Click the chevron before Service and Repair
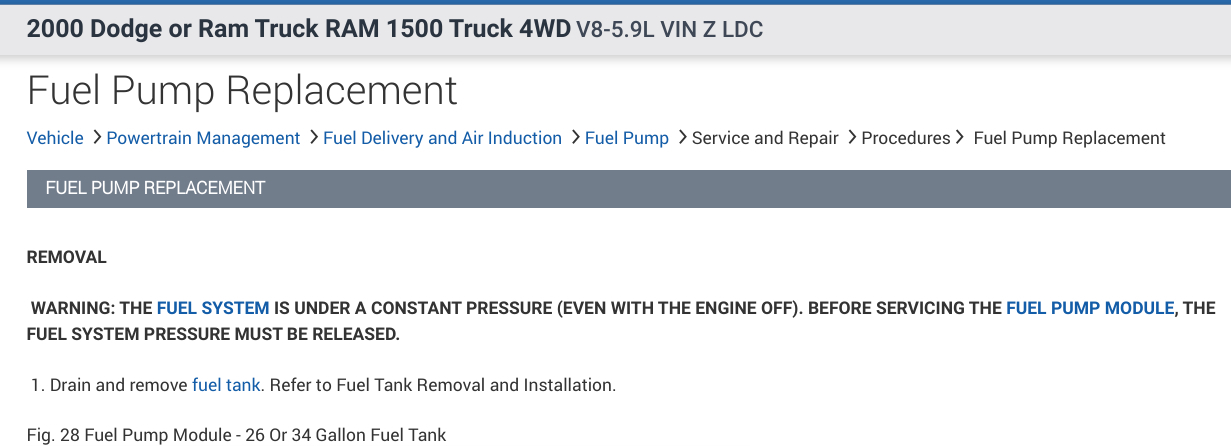 (x=682, y=137)
